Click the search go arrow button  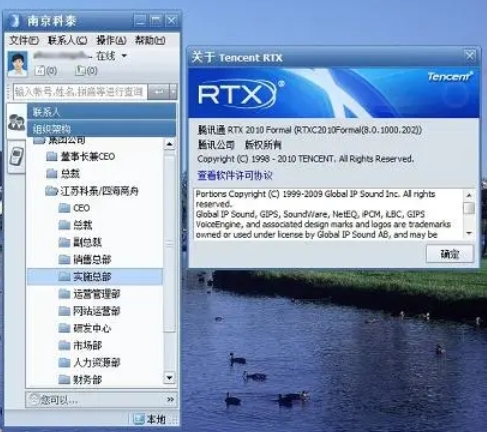[x=158, y=91]
